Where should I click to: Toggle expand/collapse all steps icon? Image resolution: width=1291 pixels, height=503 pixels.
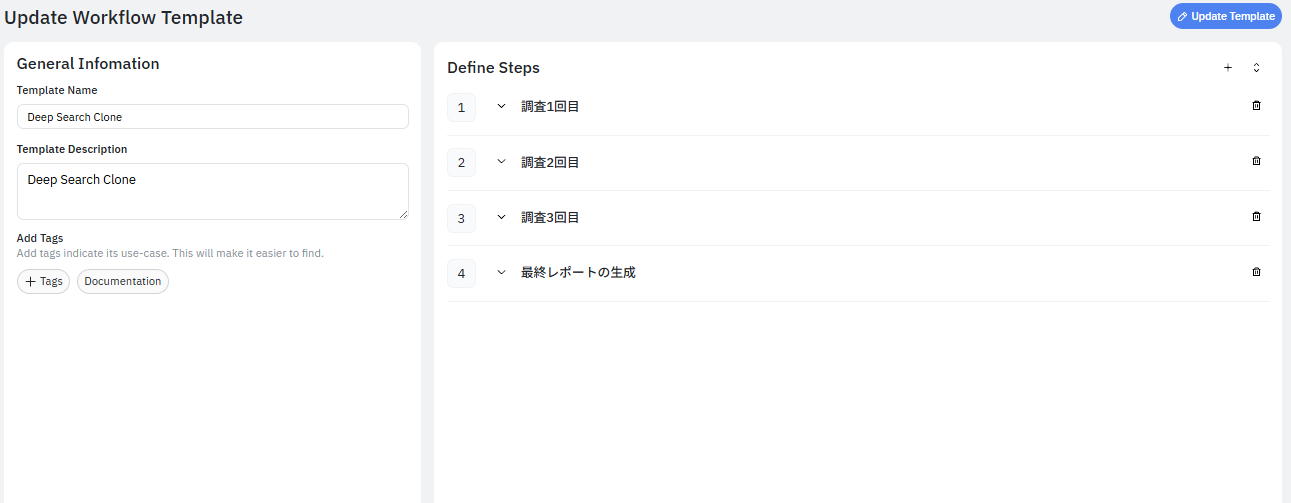coord(1256,68)
